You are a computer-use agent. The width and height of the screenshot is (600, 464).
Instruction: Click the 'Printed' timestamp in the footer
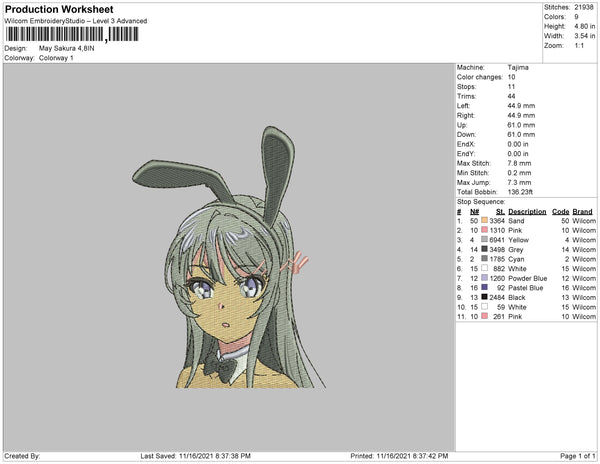coord(399,456)
